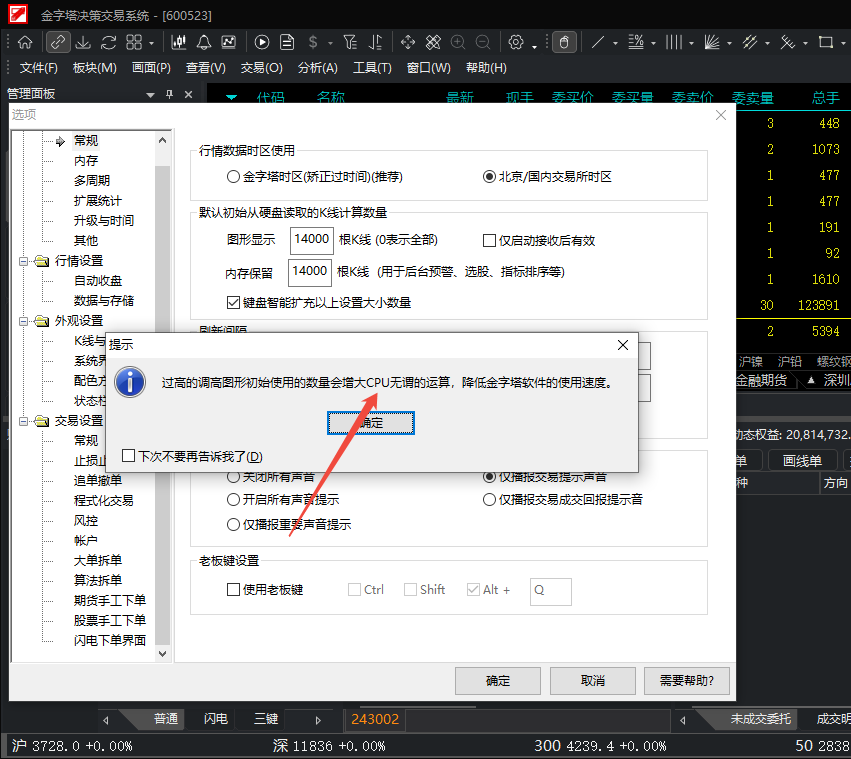Click the 图形显示 K线 count input field

point(311,240)
